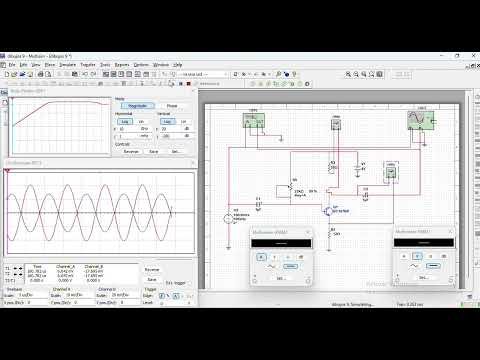Select Phase mode in Bode plotter

coord(172,106)
